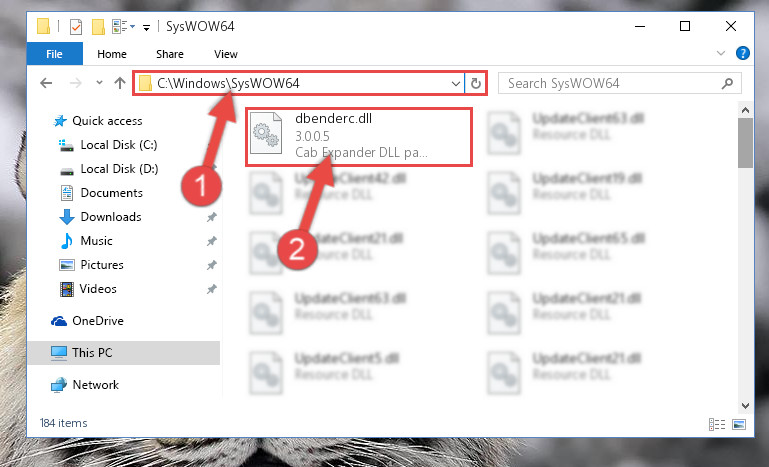
Task: Click the New folder toolbar icon
Action: coord(98,26)
